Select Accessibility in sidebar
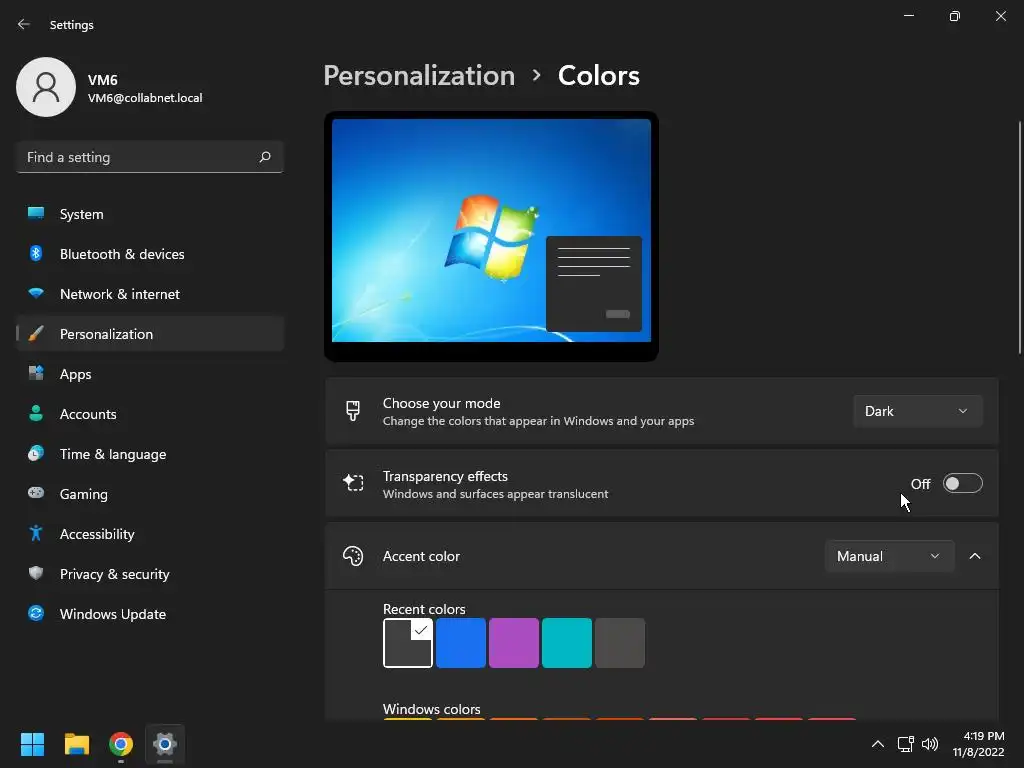1024x768 pixels. 150,534
